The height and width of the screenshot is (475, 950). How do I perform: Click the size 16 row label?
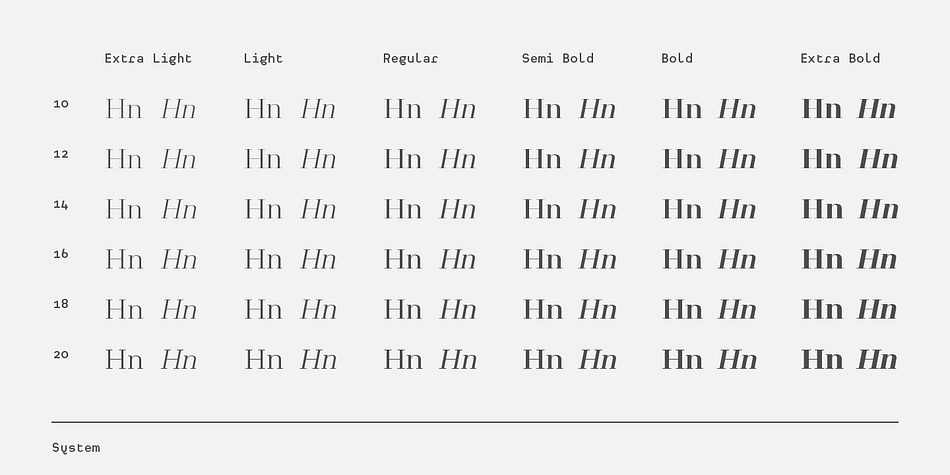pyautogui.click(x=61, y=254)
